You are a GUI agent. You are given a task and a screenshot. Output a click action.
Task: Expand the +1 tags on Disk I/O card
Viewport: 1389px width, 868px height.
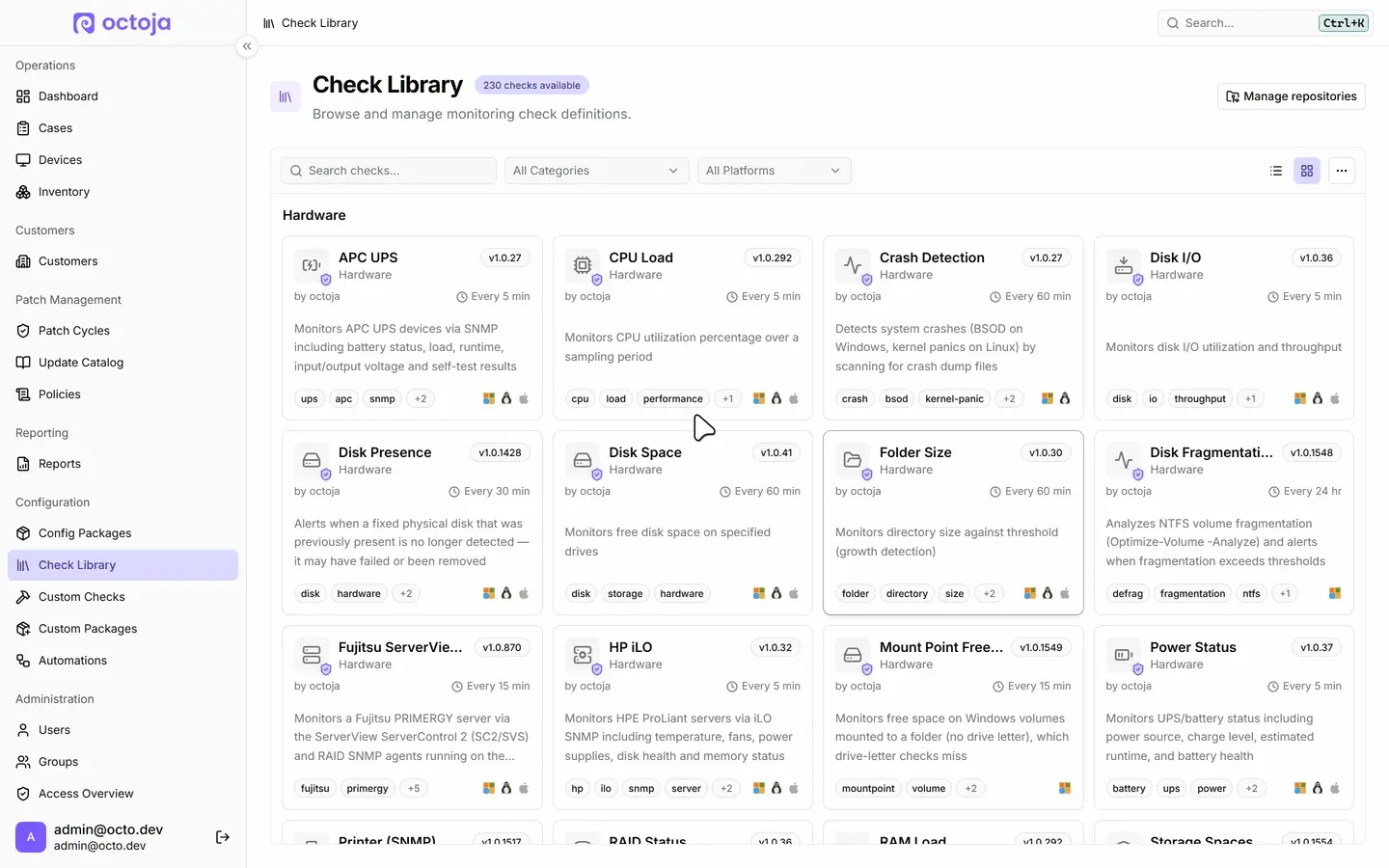pyautogui.click(x=1251, y=398)
